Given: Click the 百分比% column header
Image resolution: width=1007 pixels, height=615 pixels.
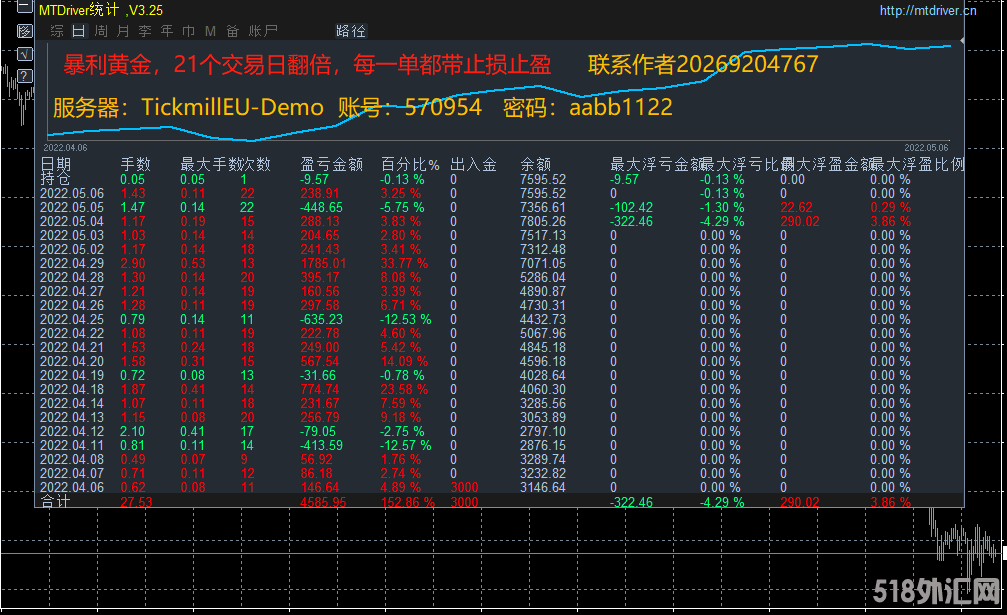Looking at the screenshot, I should coord(410,164).
